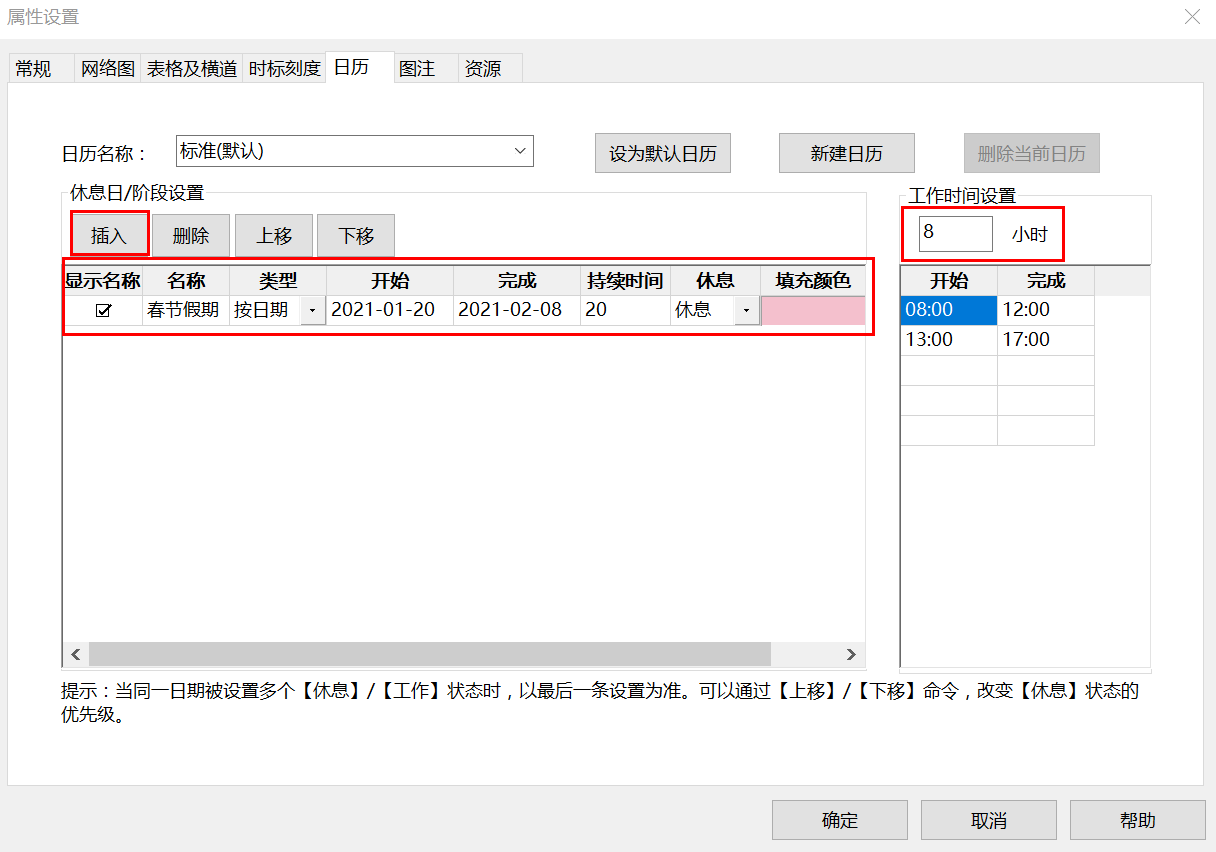Uncheck 显示名称 for 春节假期
This screenshot has width=1216, height=852.
(x=103, y=310)
